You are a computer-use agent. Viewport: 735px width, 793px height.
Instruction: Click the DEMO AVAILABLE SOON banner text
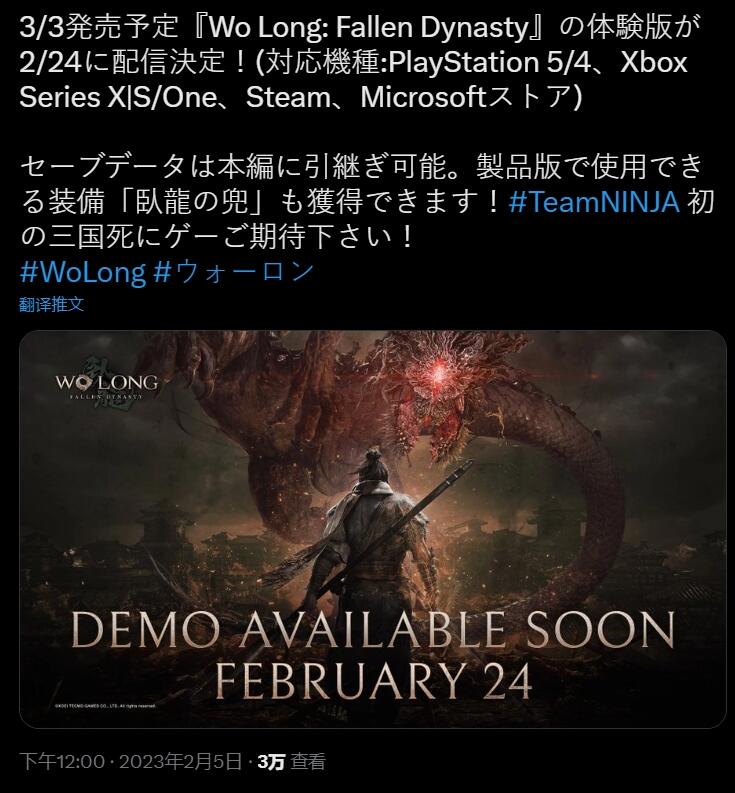(x=373, y=630)
